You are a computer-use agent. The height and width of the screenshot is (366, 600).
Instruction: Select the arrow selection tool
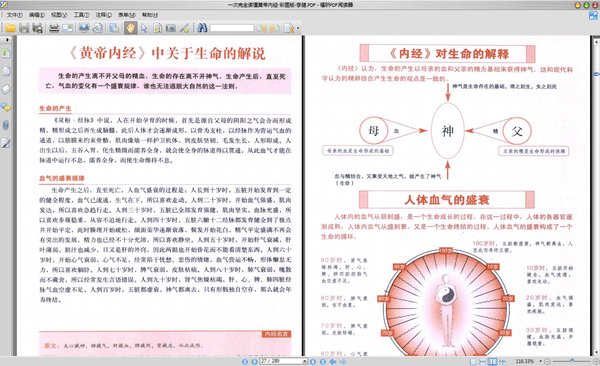tap(144, 28)
